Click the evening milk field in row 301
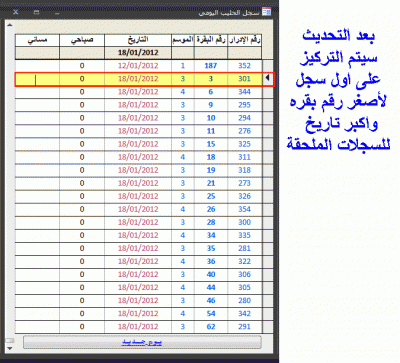The image size is (400, 363). [x=37, y=79]
